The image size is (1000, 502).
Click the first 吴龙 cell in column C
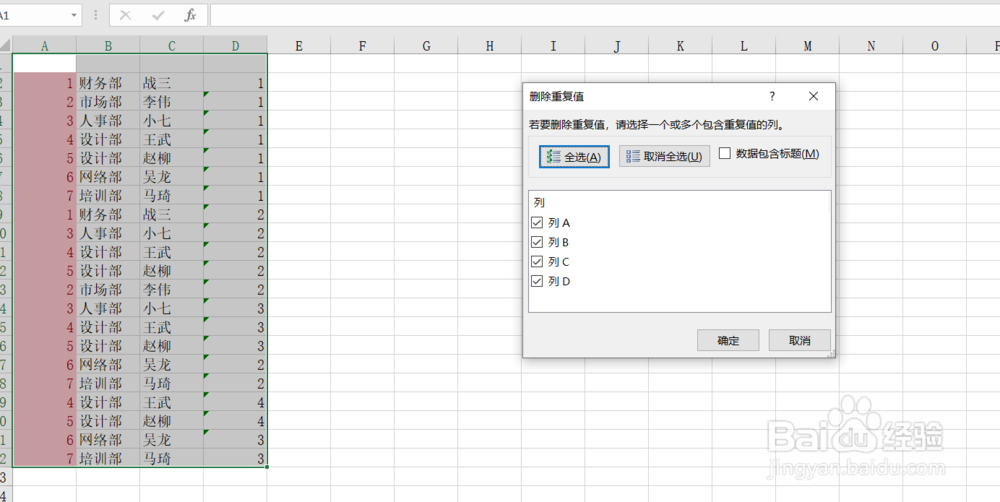172,177
